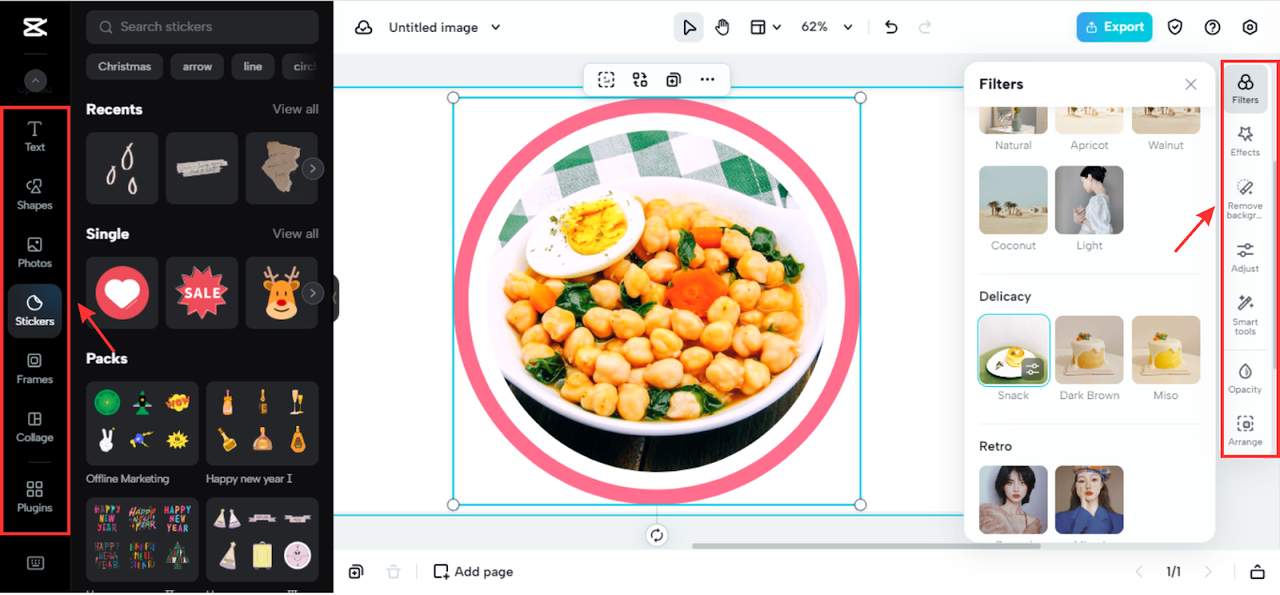Apply the Dark Brown filter
Viewport: 1280px width, 595px height.
(x=1089, y=350)
